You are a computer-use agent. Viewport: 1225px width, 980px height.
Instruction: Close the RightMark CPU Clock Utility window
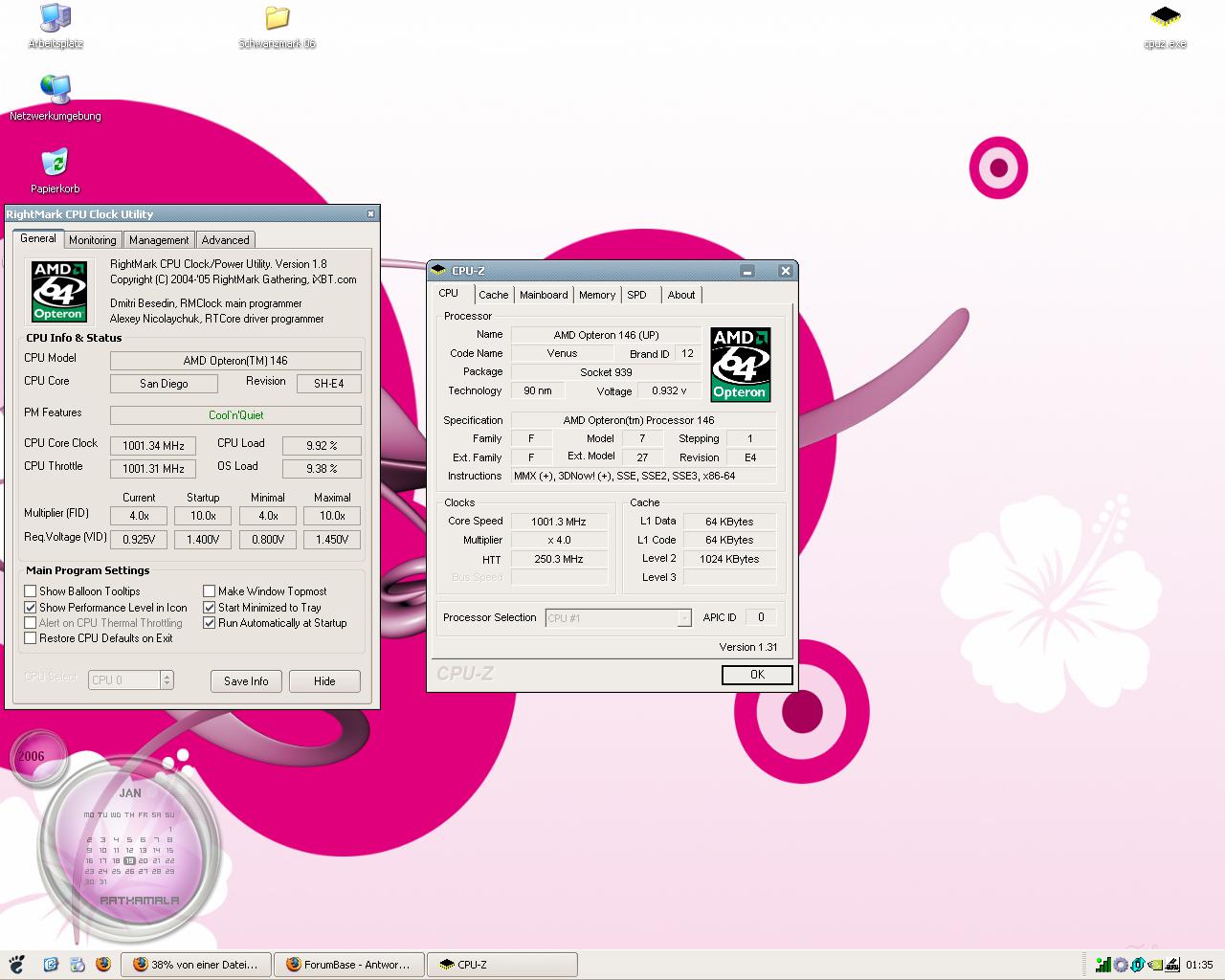(x=370, y=214)
